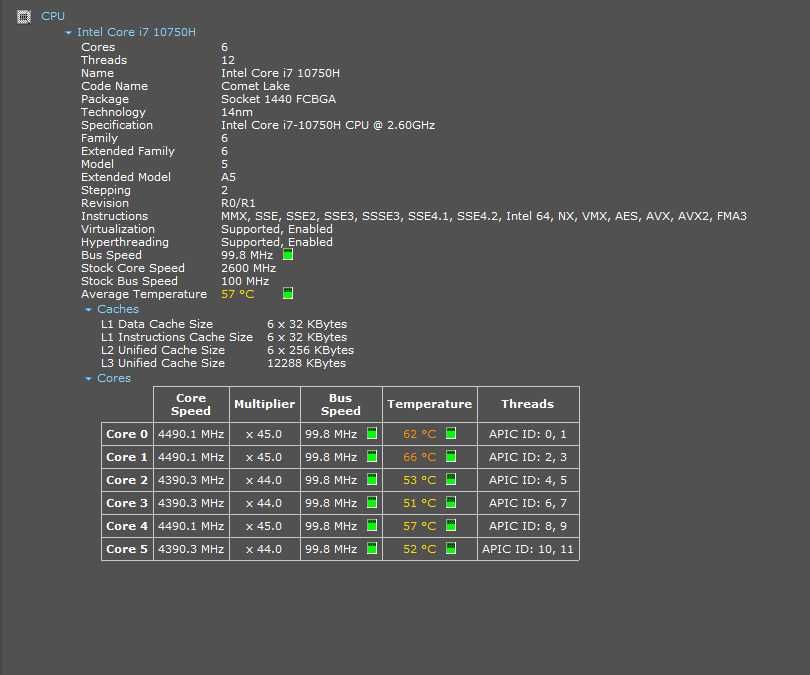This screenshot has height=675, width=810.
Task: Click Core 3 bus speed graph icon
Action: coord(372,503)
